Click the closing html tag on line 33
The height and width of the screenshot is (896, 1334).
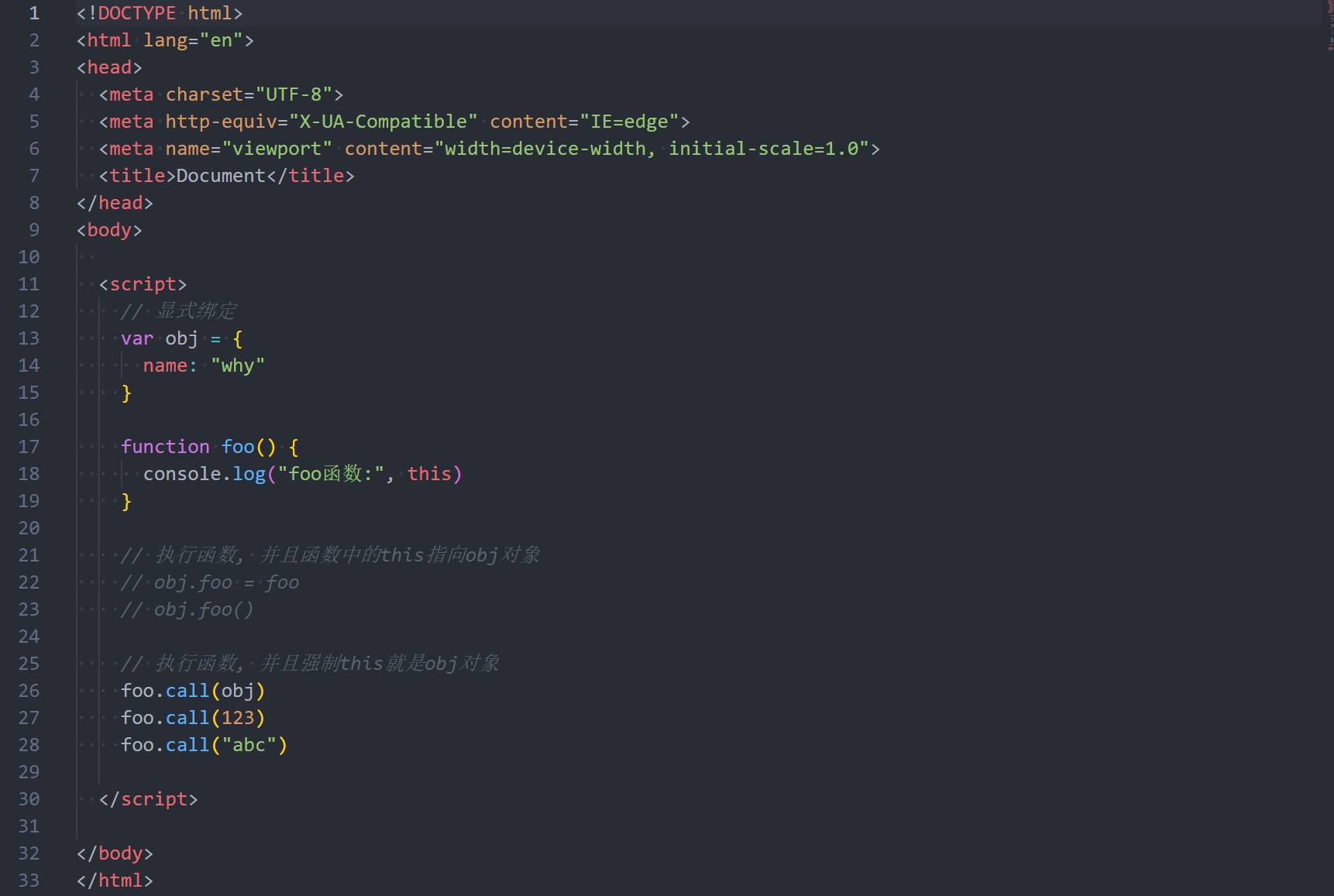[x=115, y=881]
